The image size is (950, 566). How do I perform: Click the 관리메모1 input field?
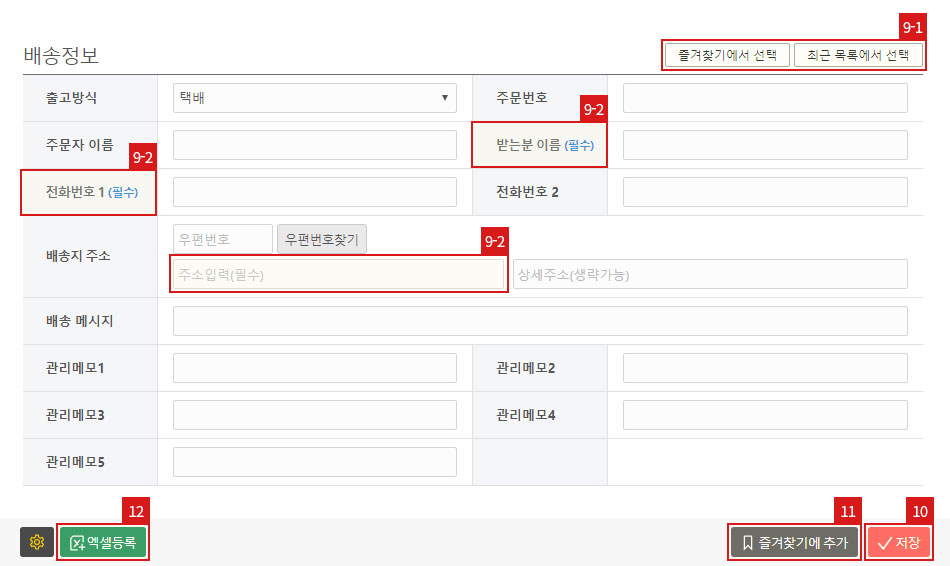pyautogui.click(x=314, y=368)
